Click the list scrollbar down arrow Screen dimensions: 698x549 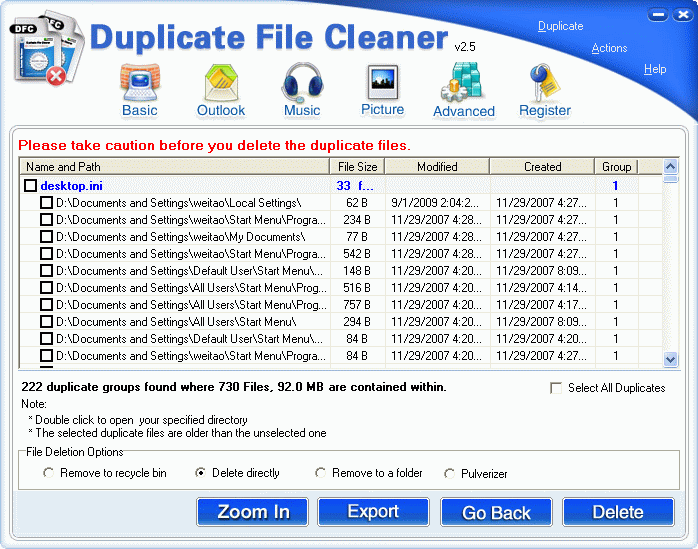(670, 359)
